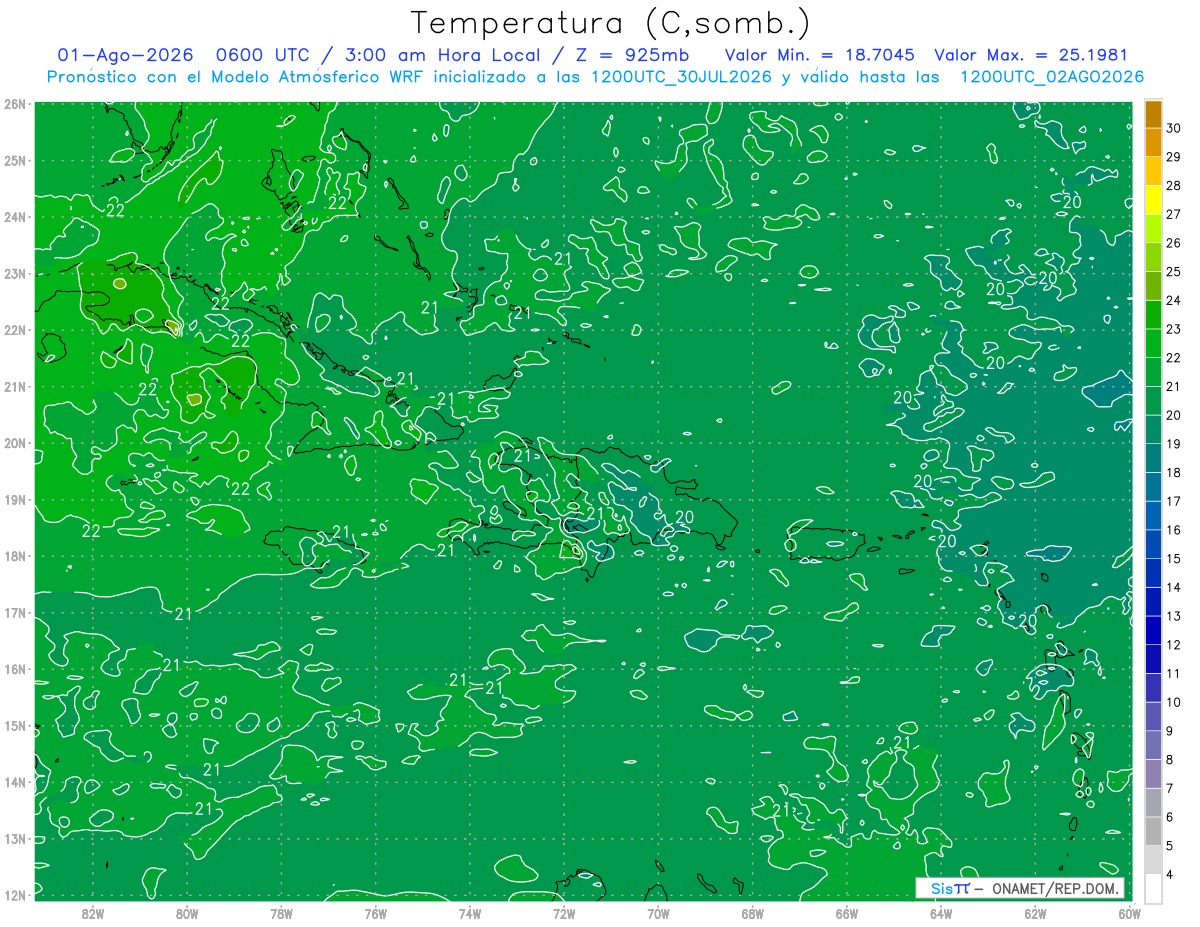The height and width of the screenshot is (927, 1200).
Task: Click latitude label '18N'
Action: coord(15,556)
